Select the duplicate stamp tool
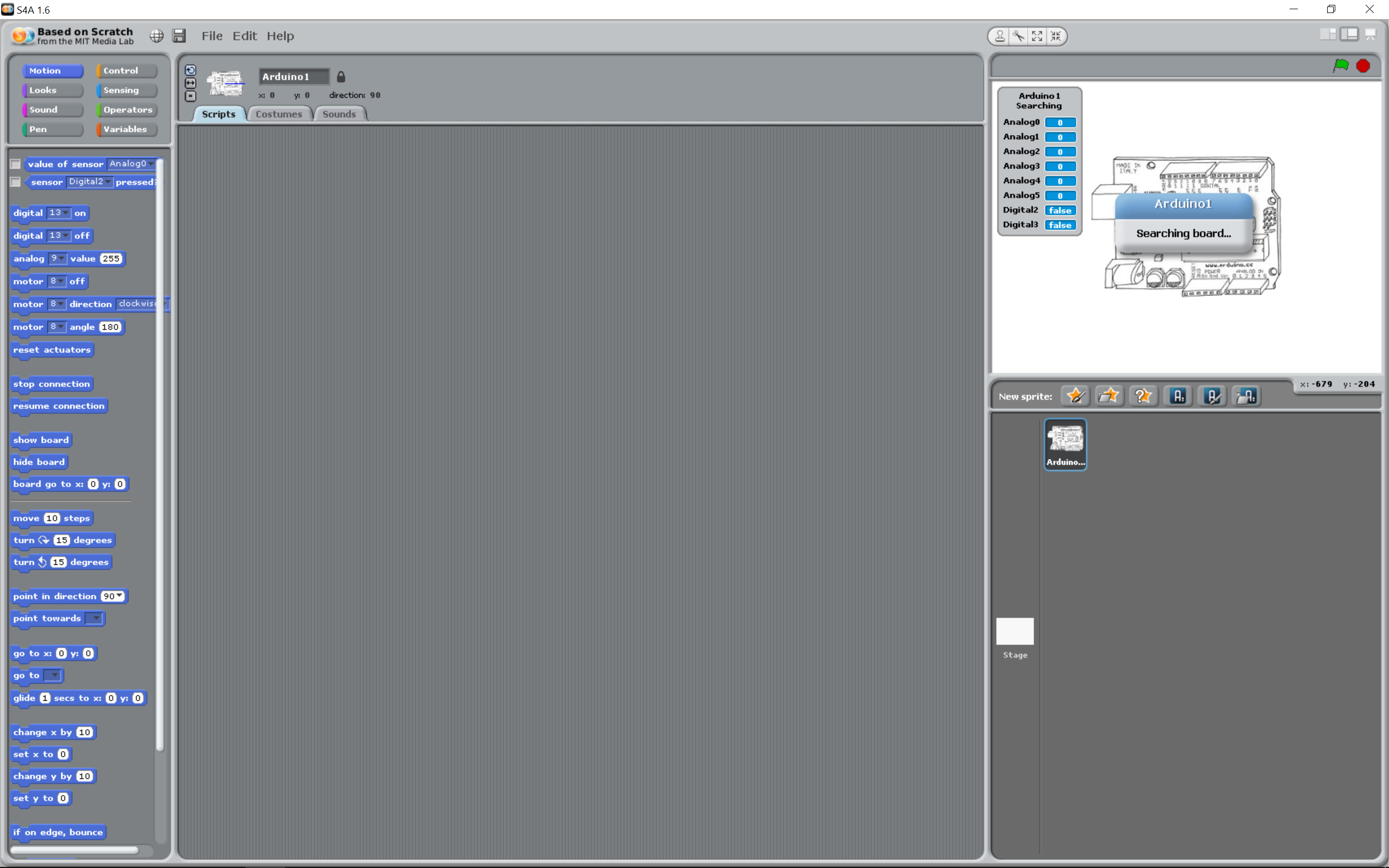Screen dimensions: 1389x868 (x=1000, y=36)
